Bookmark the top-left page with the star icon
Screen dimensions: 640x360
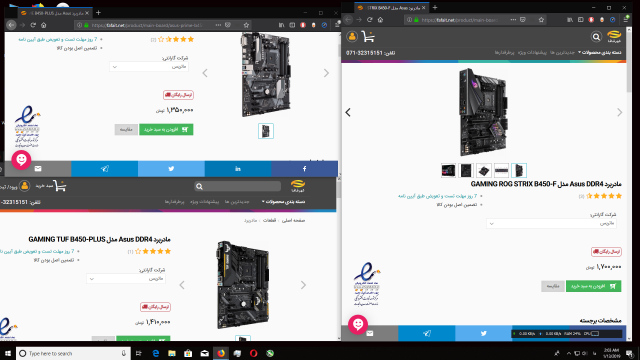coord(246,25)
